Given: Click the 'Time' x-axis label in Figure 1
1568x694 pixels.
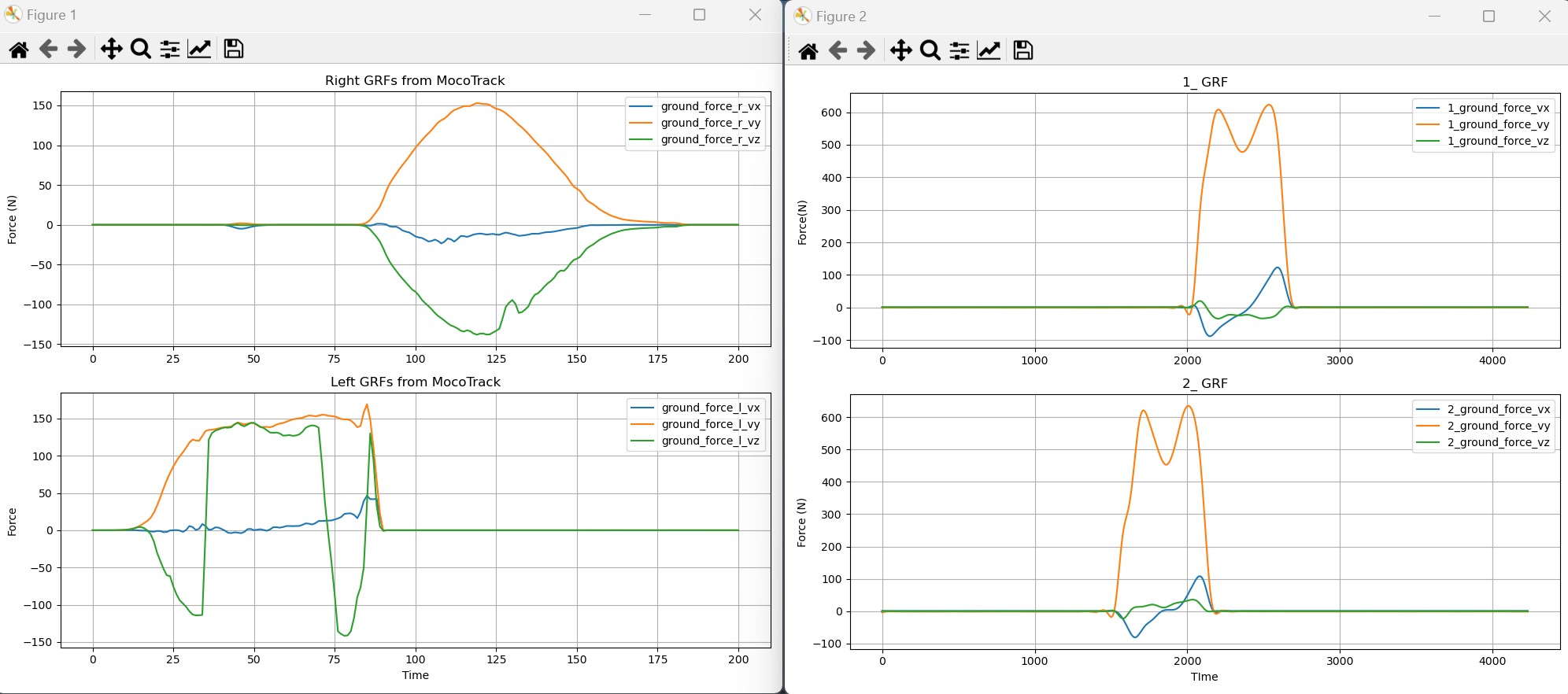Looking at the screenshot, I should 416,675.
